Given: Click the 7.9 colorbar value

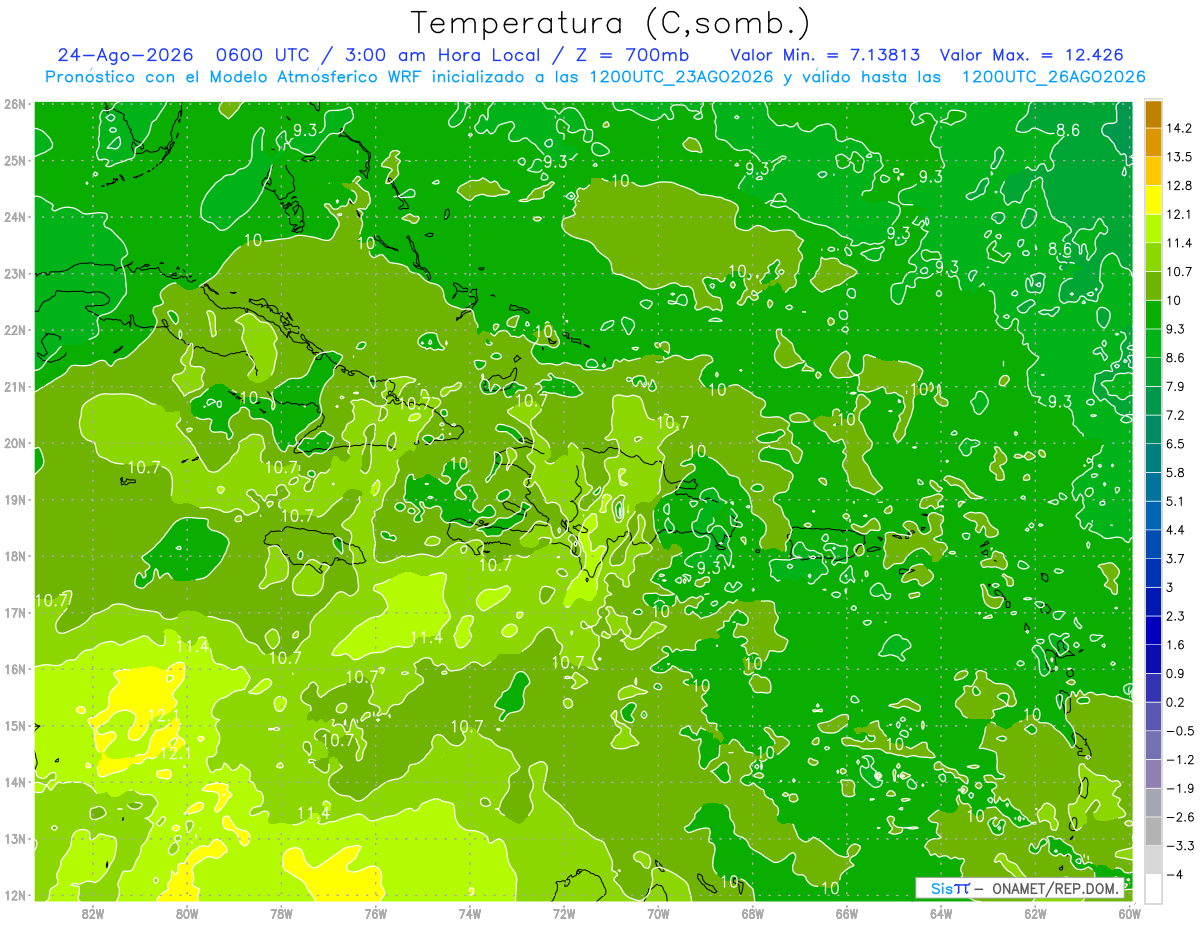Looking at the screenshot, I should coord(1175,386).
